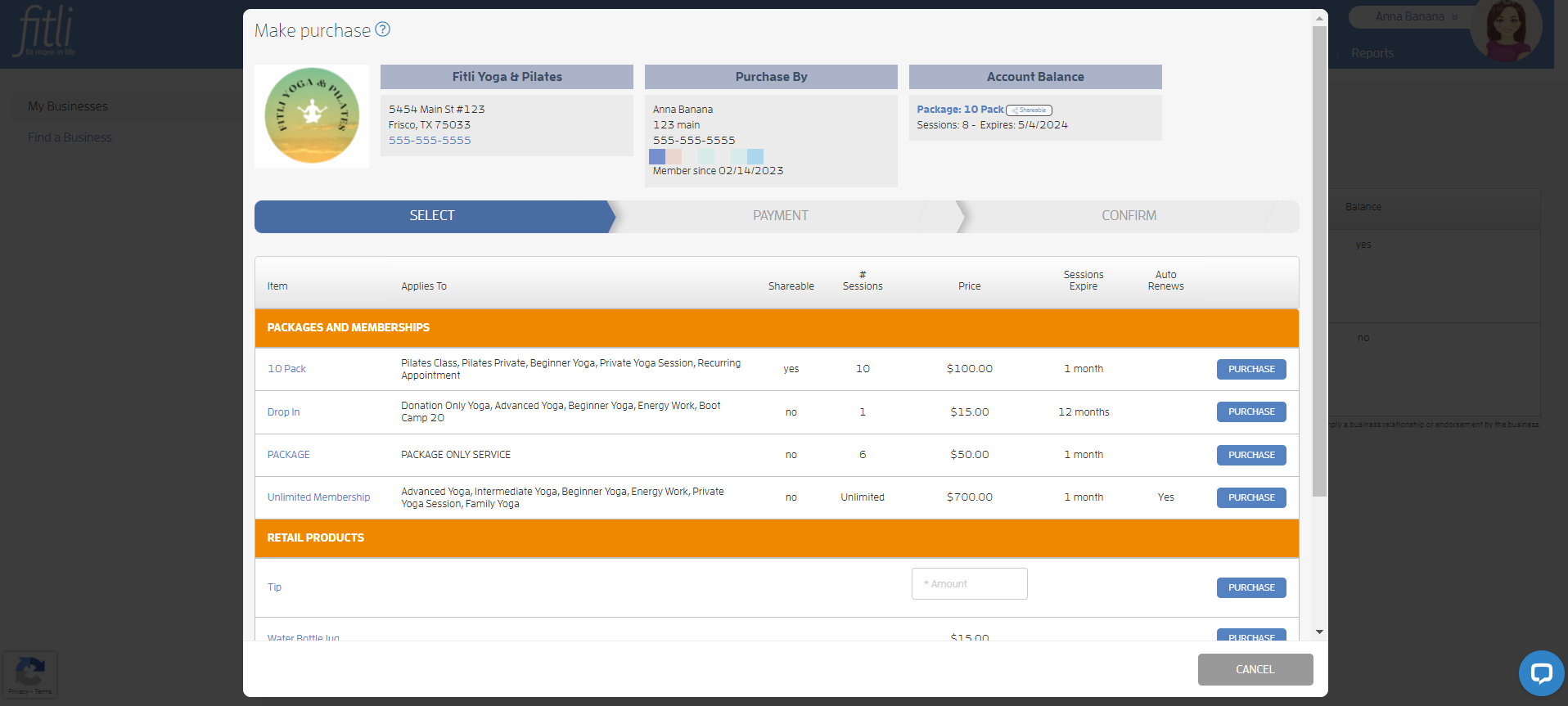Open the Reports menu item
The width and height of the screenshot is (1568, 706).
click(x=1372, y=53)
